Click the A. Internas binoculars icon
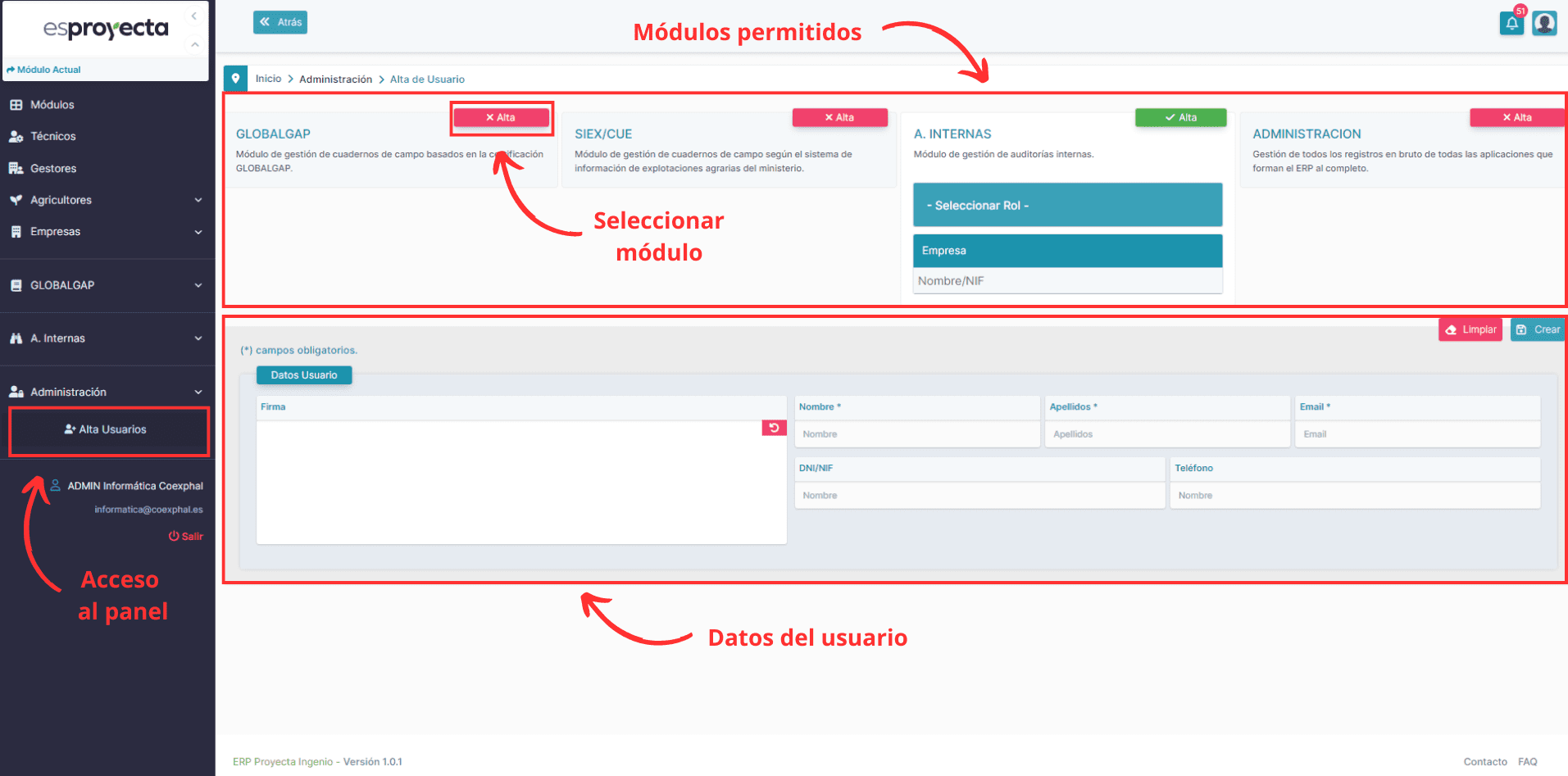 (x=18, y=338)
